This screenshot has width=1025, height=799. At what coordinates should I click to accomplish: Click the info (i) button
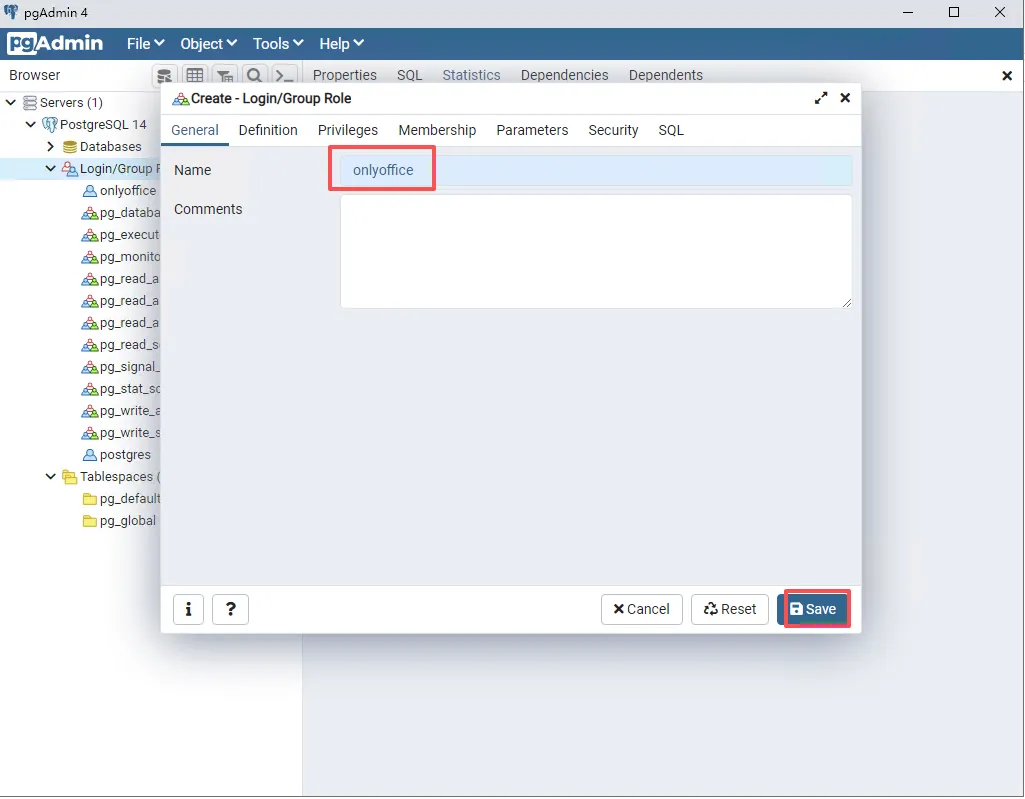[188, 609]
